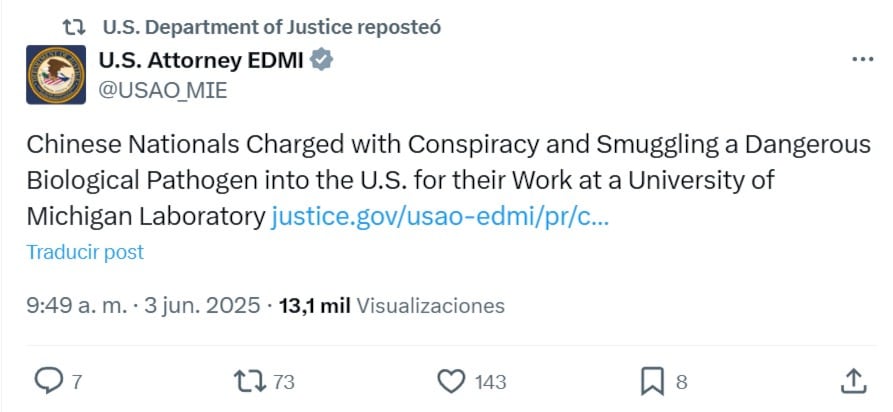The height and width of the screenshot is (412, 893).
Task: Click the 143 likes count
Action: (x=491, y=381)
